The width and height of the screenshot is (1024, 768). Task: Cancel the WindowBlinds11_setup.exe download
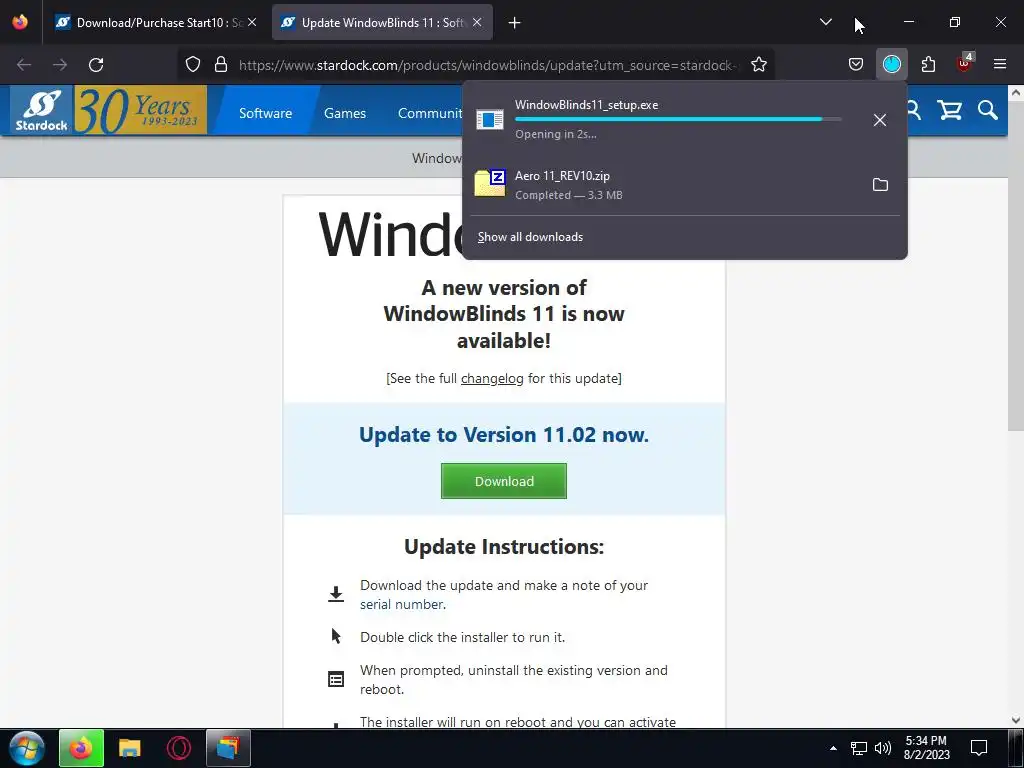click(880, 120)
